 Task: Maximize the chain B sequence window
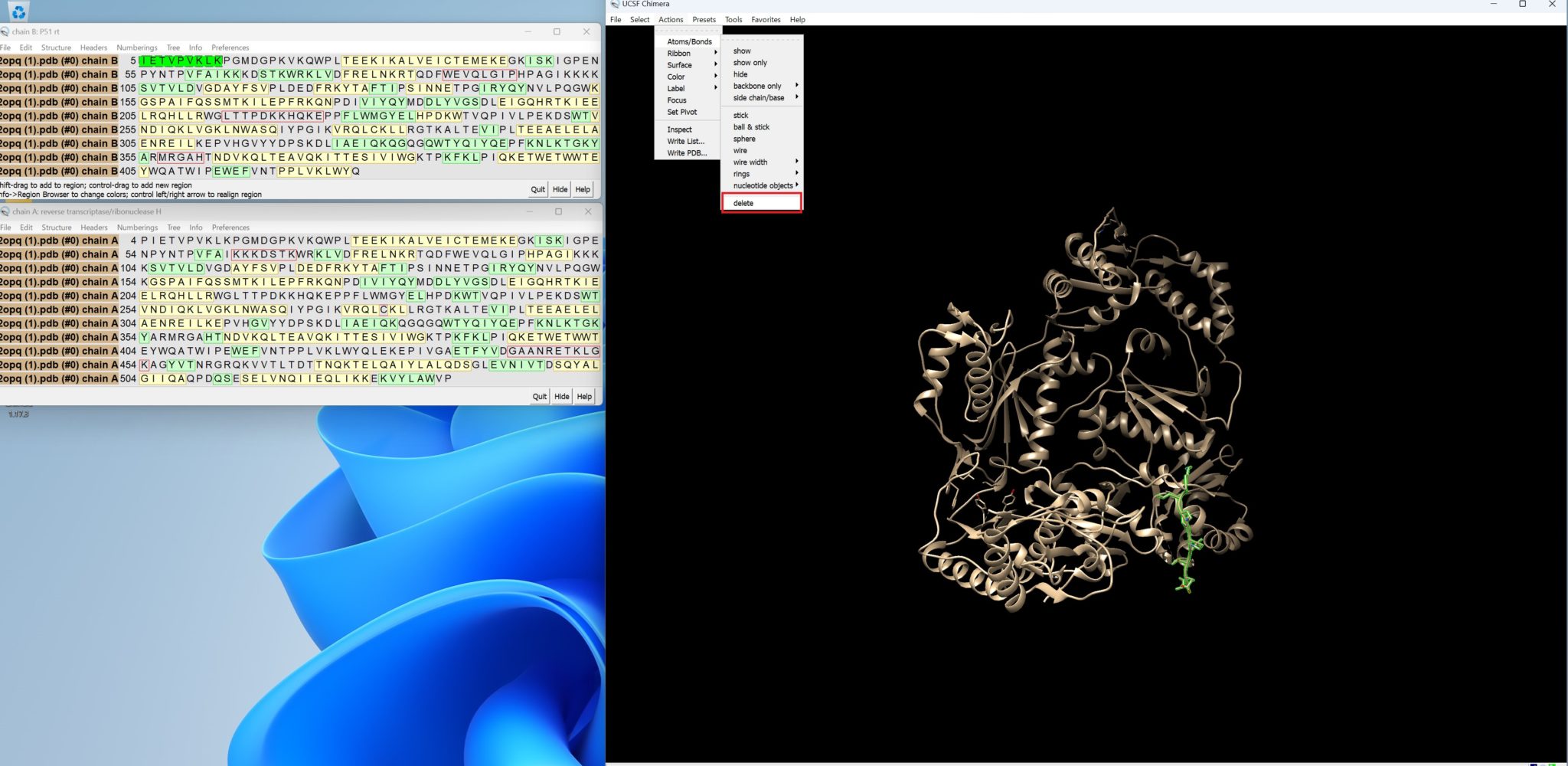[557, 31]
